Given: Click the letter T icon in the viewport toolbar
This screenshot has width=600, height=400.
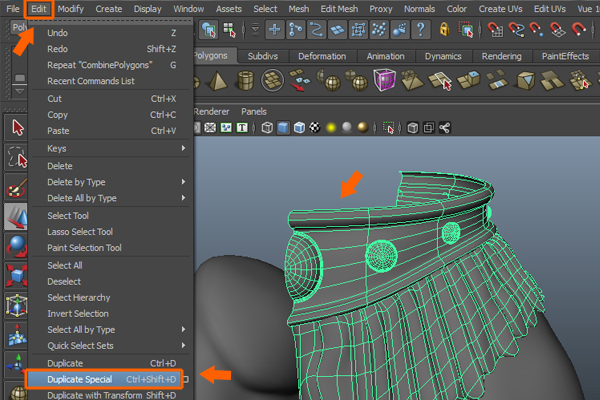Looking at the screenshot, I should point(242,127).
